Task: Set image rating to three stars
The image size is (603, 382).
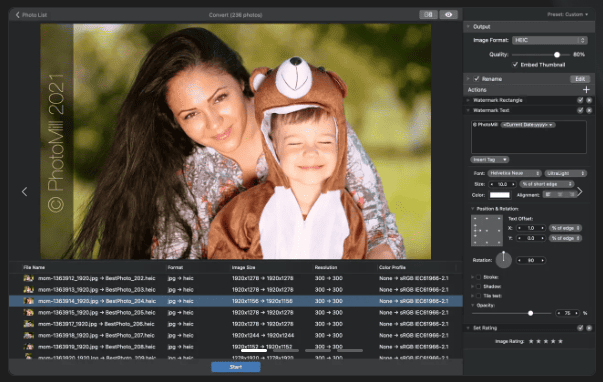Action: tap(546, 341)
